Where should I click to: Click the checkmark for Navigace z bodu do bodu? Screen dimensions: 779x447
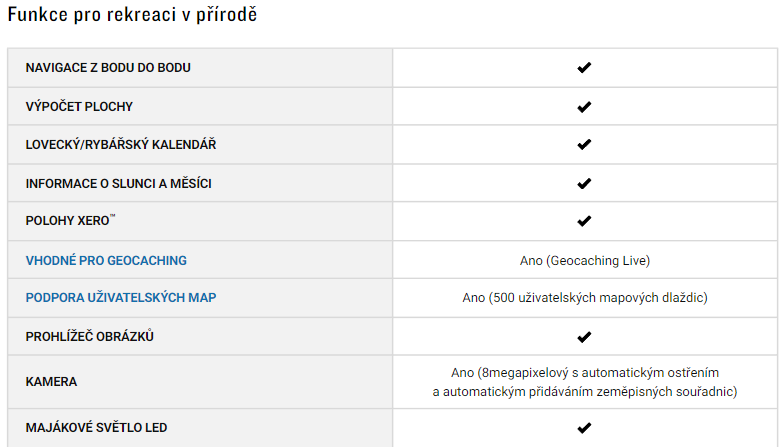coord(584,68)
